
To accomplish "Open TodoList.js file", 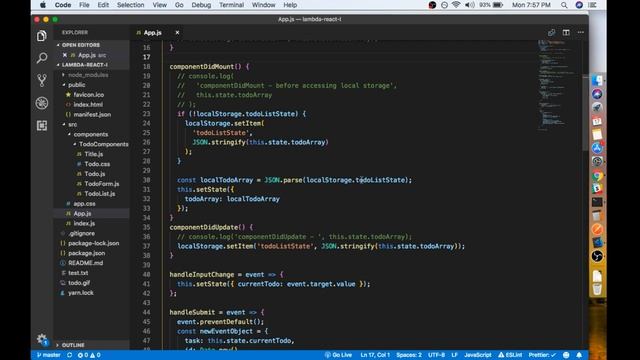I will 100,194.
